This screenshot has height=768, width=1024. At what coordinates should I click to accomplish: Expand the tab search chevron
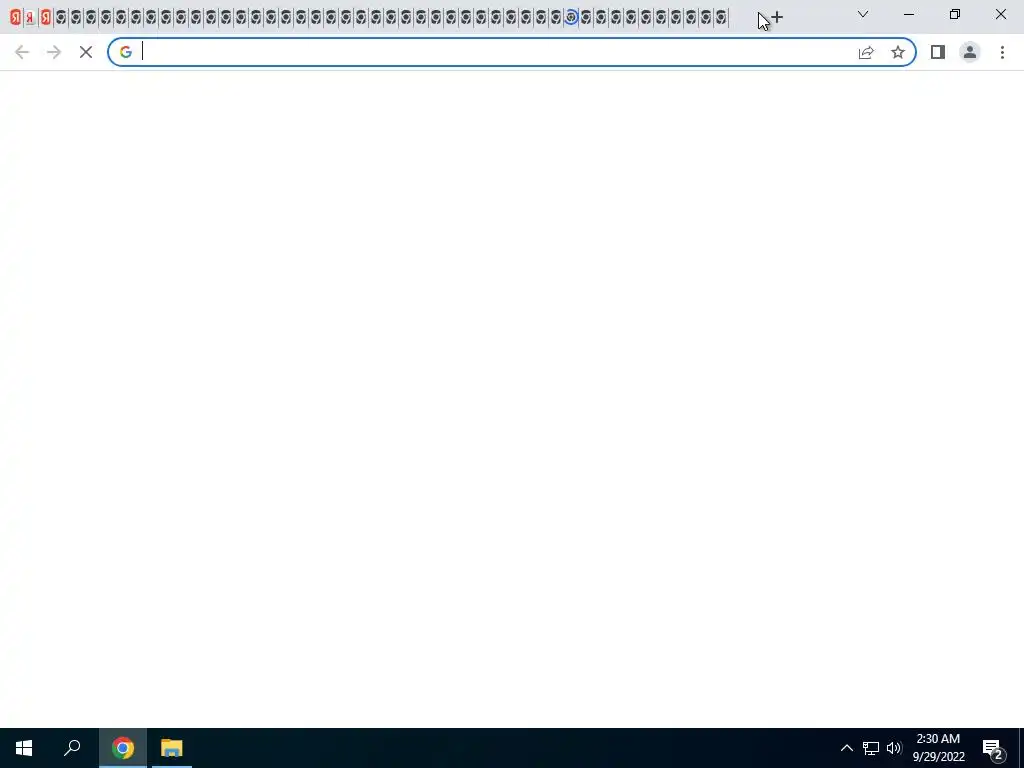point(863,14)
